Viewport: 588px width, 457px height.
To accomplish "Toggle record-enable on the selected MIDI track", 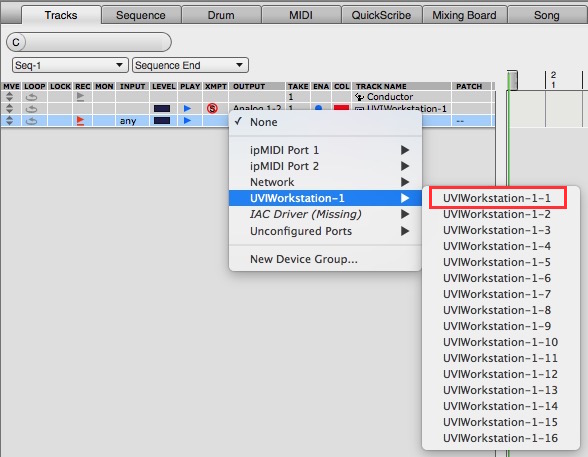I will [80, 121].
